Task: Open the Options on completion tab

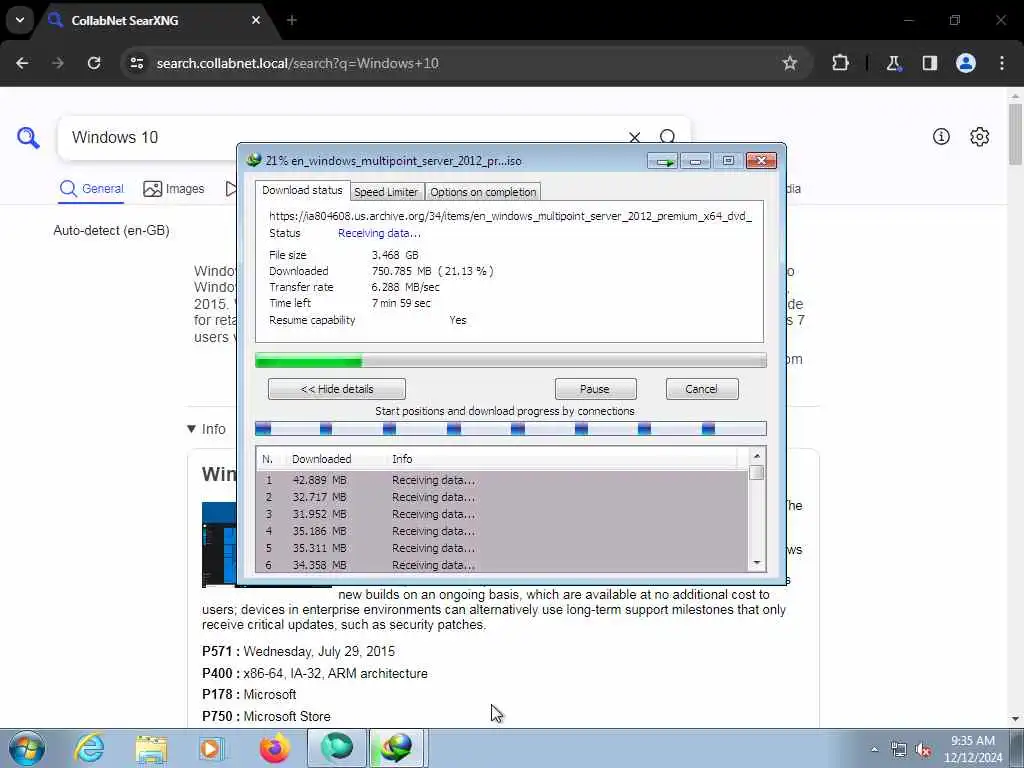Action: [x=483, y=192]
